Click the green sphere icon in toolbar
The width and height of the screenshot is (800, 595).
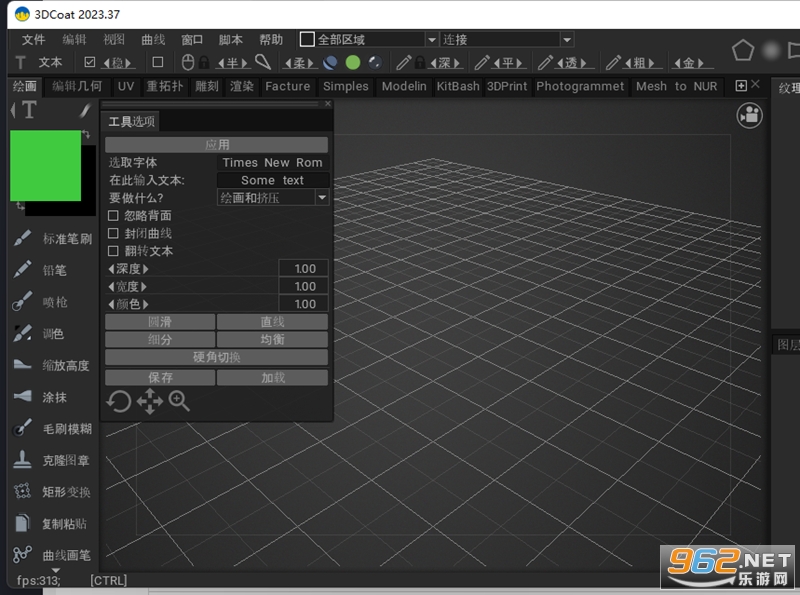(x=353, y=62)
